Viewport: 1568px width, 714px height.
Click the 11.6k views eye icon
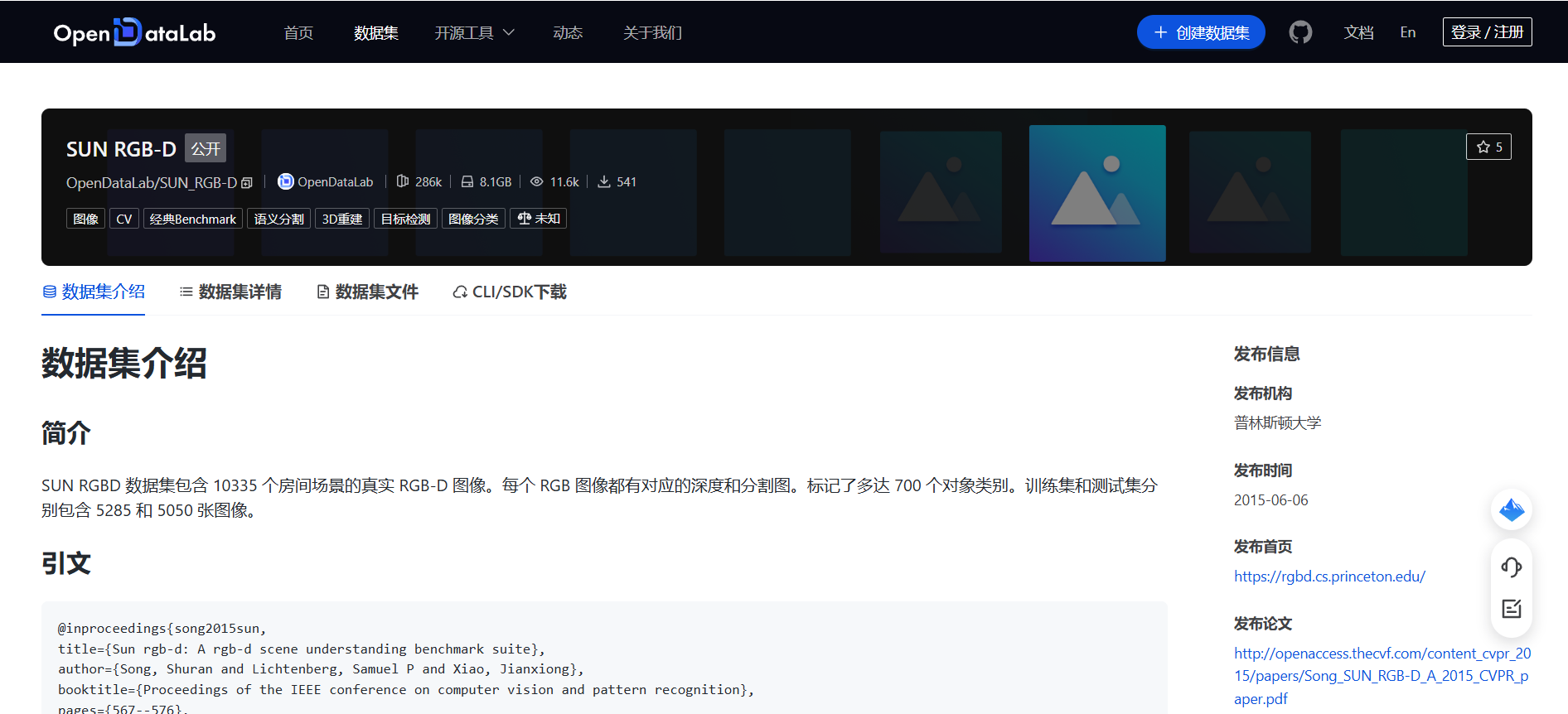(537, 181)
